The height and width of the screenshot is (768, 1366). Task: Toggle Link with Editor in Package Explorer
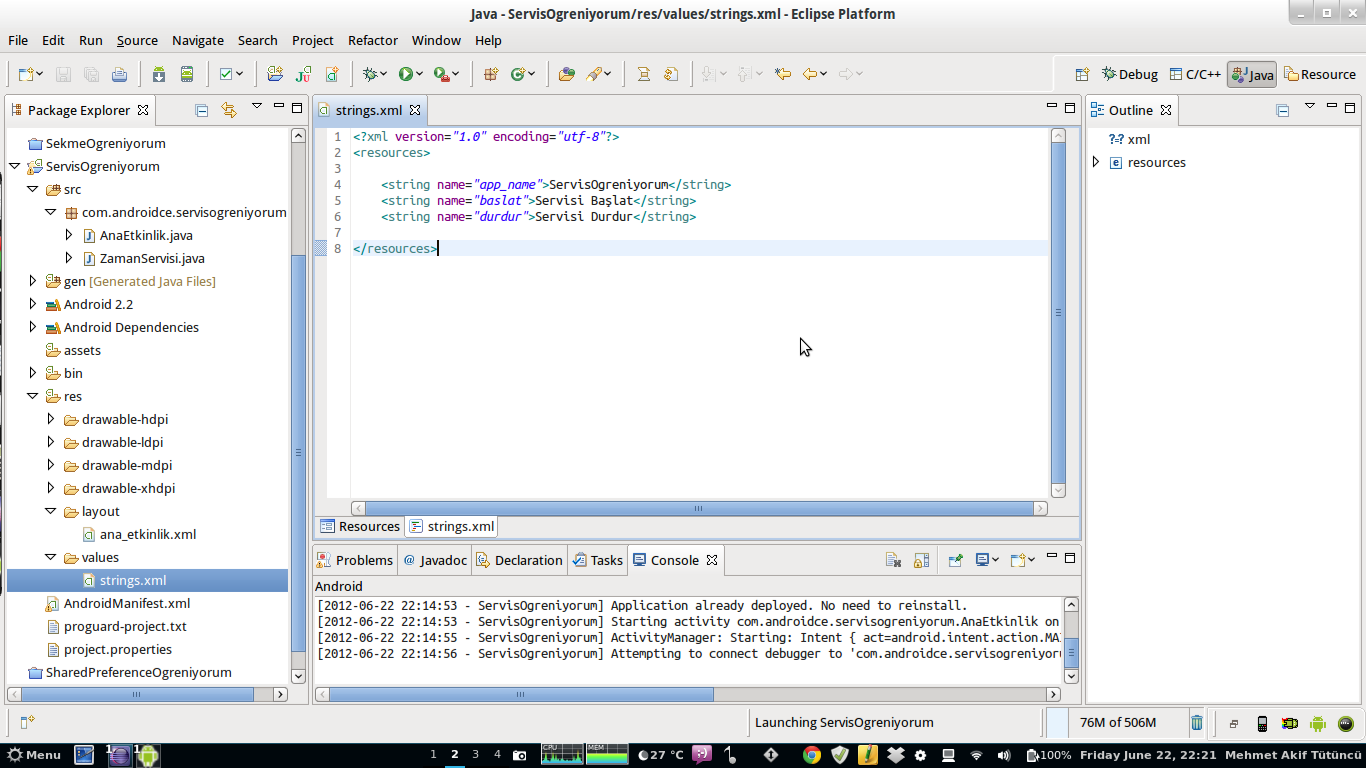click(228, 110)
